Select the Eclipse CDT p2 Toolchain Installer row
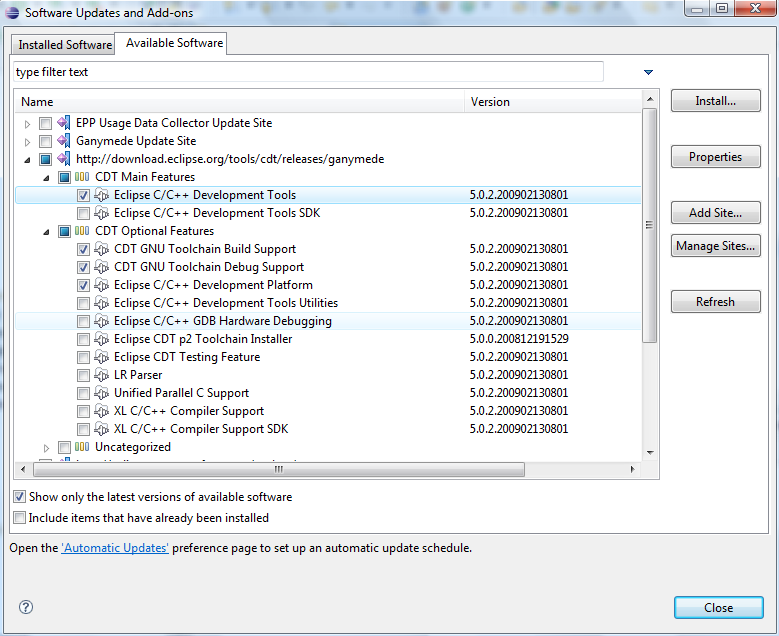 click(328, 339)
